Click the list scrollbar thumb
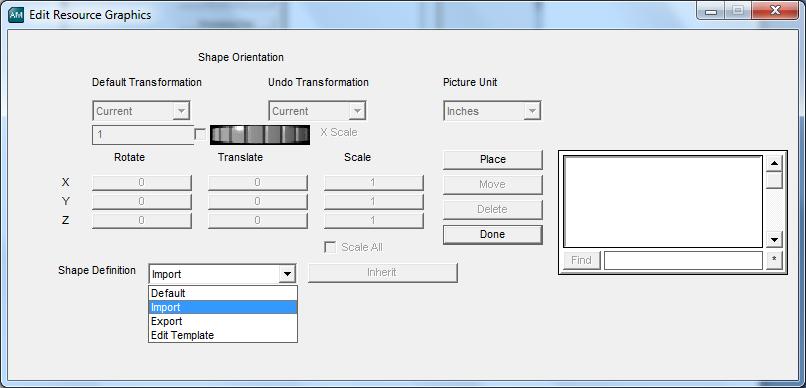The image size is (806, 388). click(774, 181)
